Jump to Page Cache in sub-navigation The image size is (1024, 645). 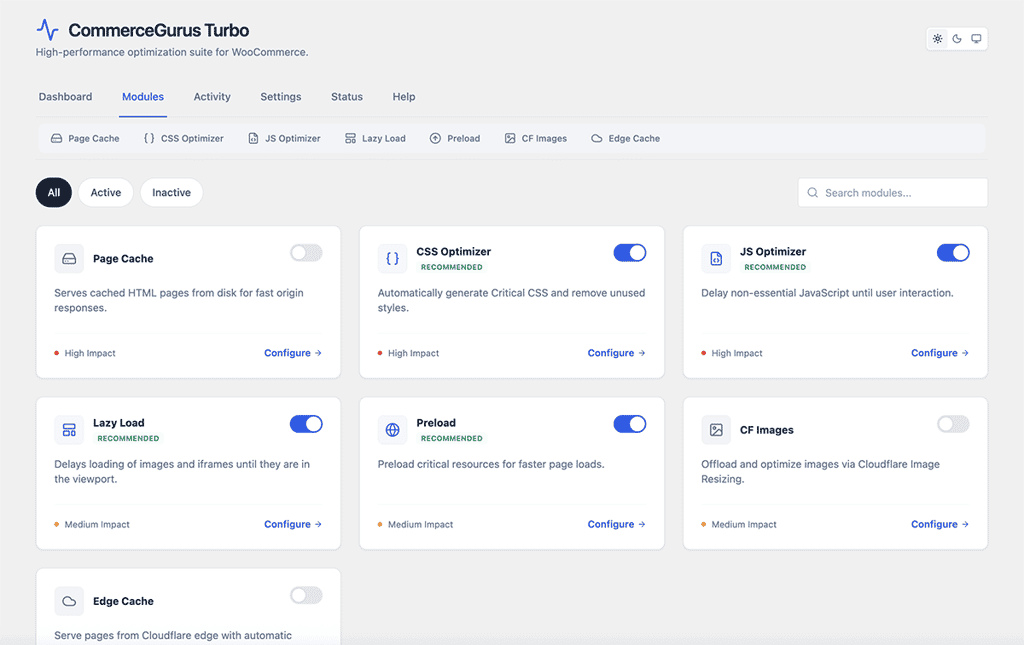coord(85,138)
